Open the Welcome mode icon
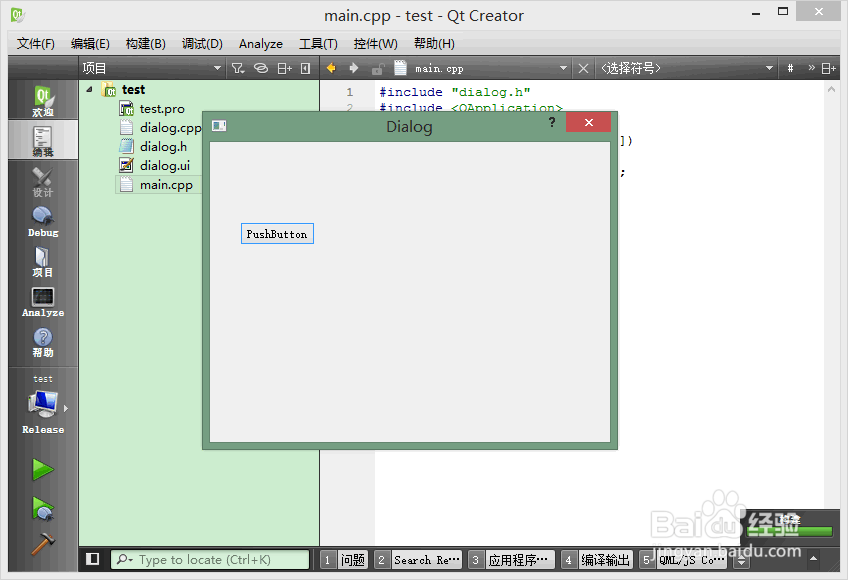Viewport: 848px width, 580px height. 43,100
